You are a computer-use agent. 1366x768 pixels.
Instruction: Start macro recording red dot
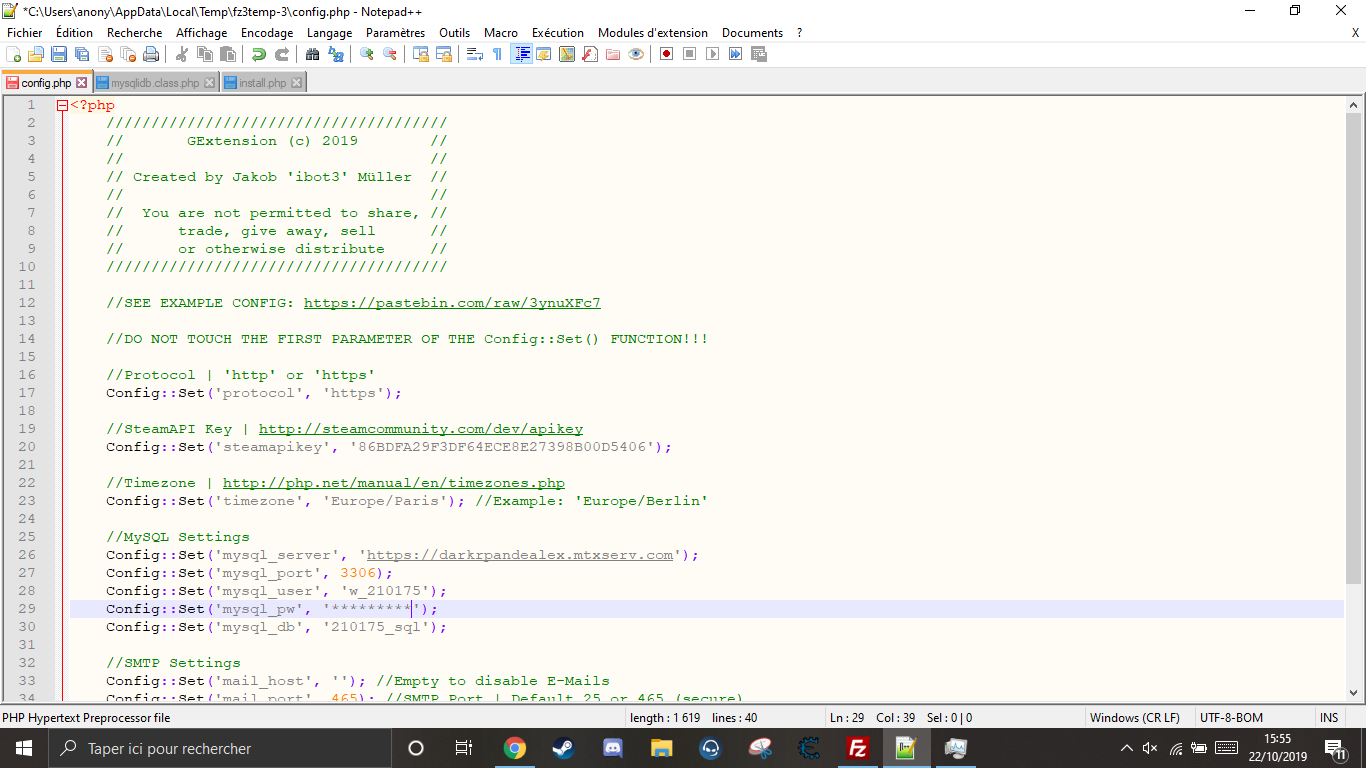point(666,54)
